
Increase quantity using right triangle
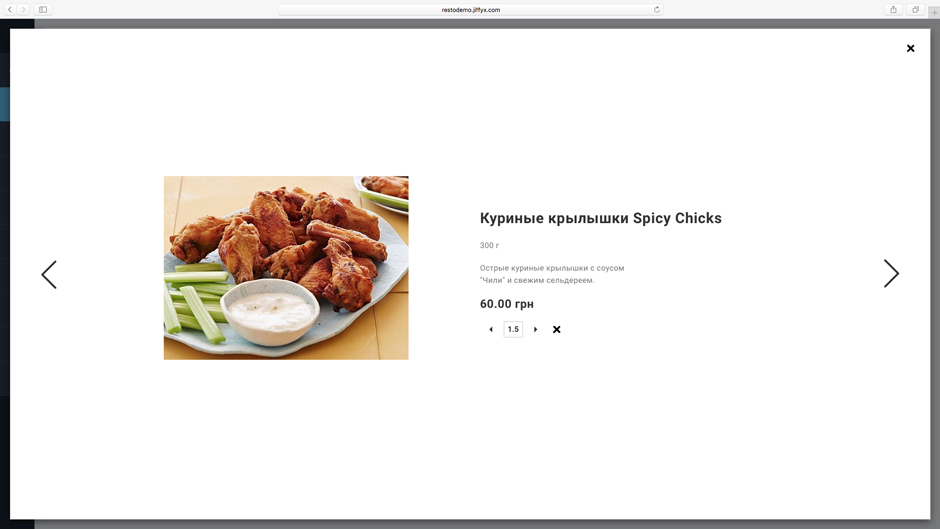click(535, 329)
